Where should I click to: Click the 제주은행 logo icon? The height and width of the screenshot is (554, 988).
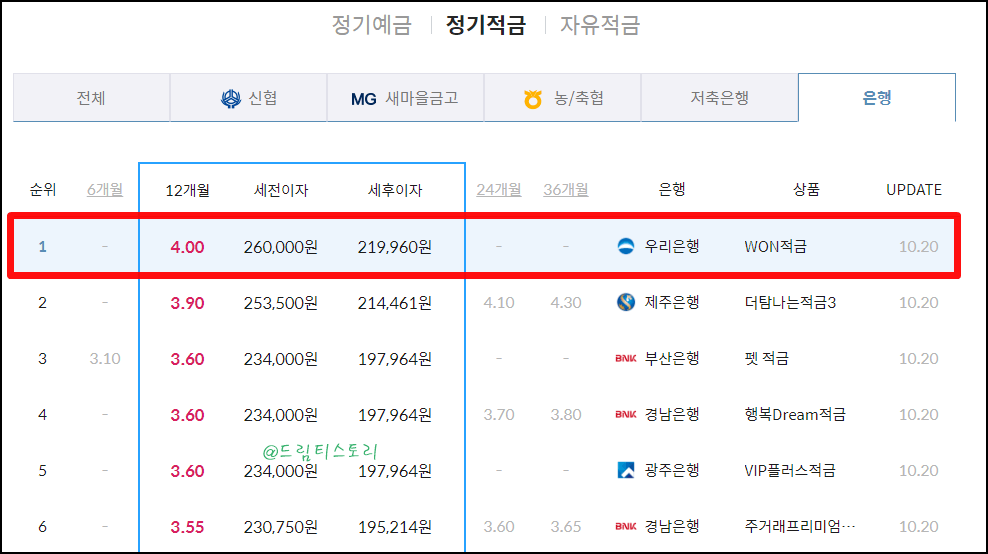tap(626, 302)
